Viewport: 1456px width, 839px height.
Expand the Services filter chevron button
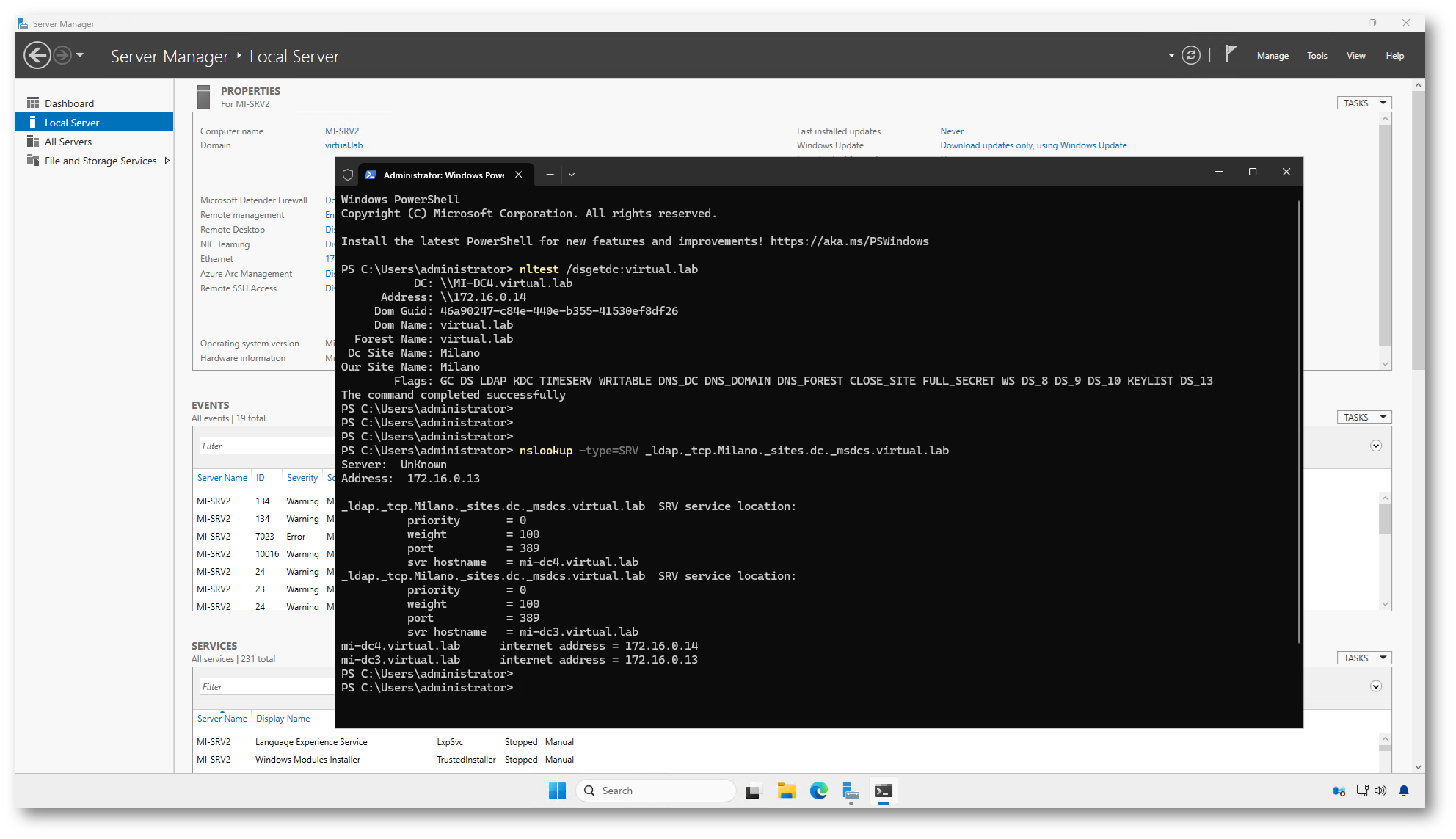point(1376,687)
